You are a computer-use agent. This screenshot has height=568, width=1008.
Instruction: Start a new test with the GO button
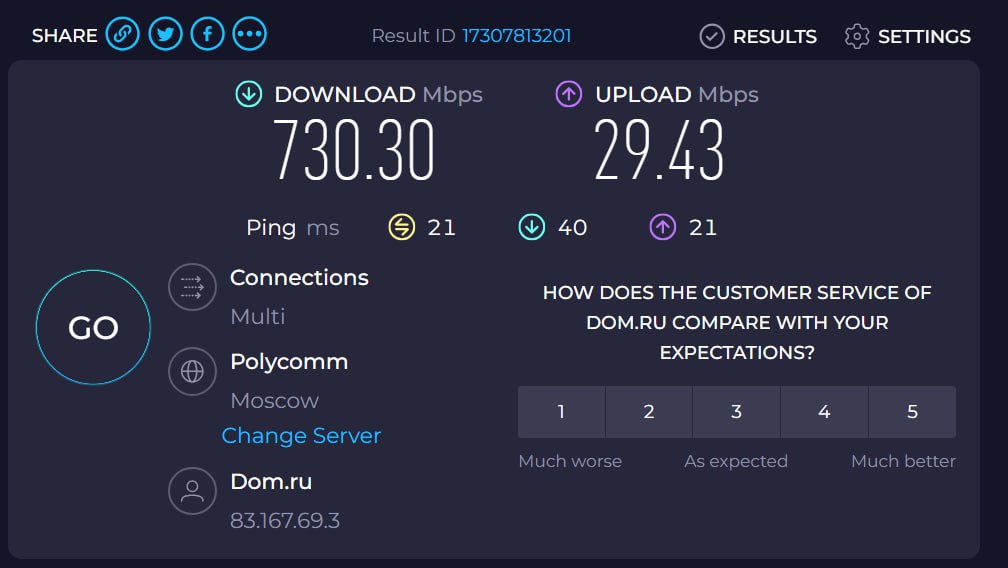point(93,328)
